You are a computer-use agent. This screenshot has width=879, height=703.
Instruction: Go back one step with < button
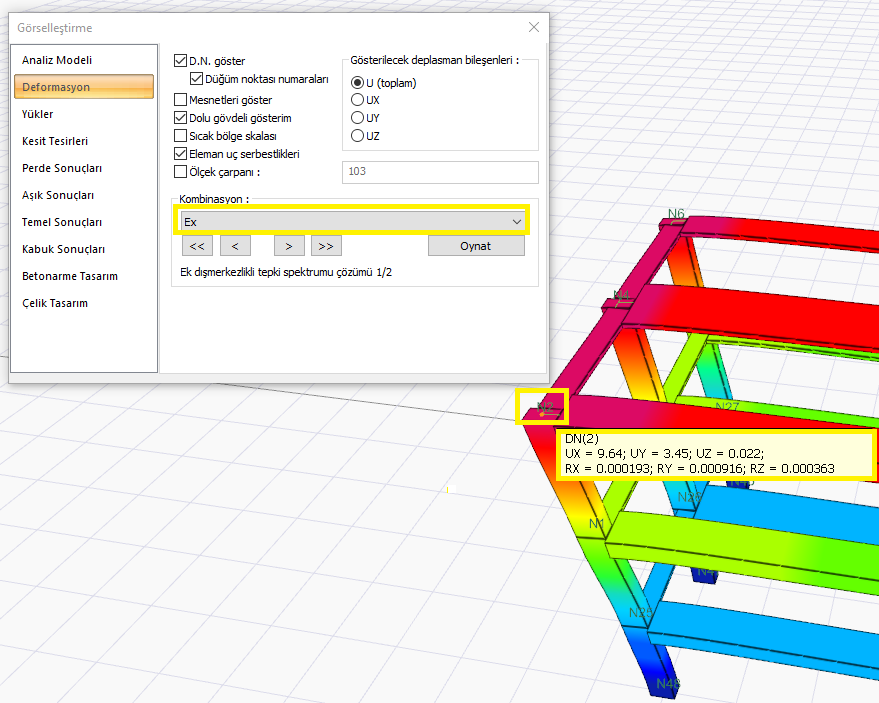(x=235, y=245)
